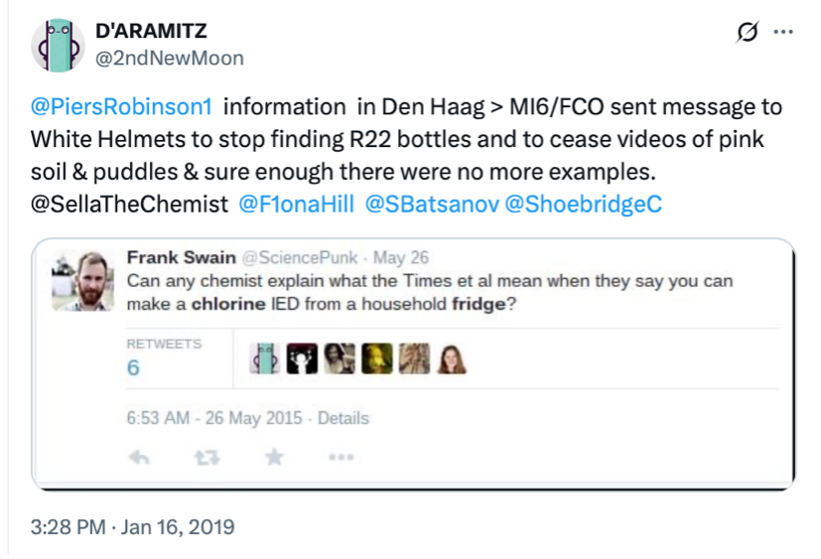This screenshot has width=821, height=559.
Task: Click the first retweeter avatar icon
Action: [263, 358]
